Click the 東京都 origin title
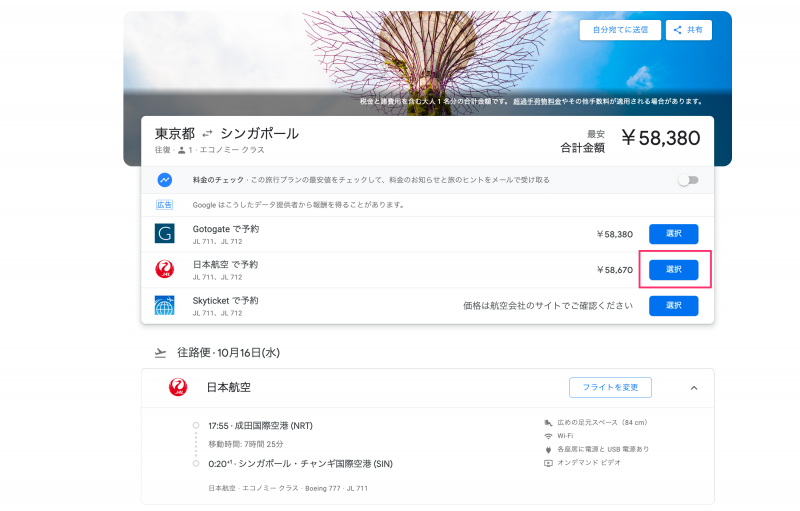The image size is (800, 511). [175, 134]
